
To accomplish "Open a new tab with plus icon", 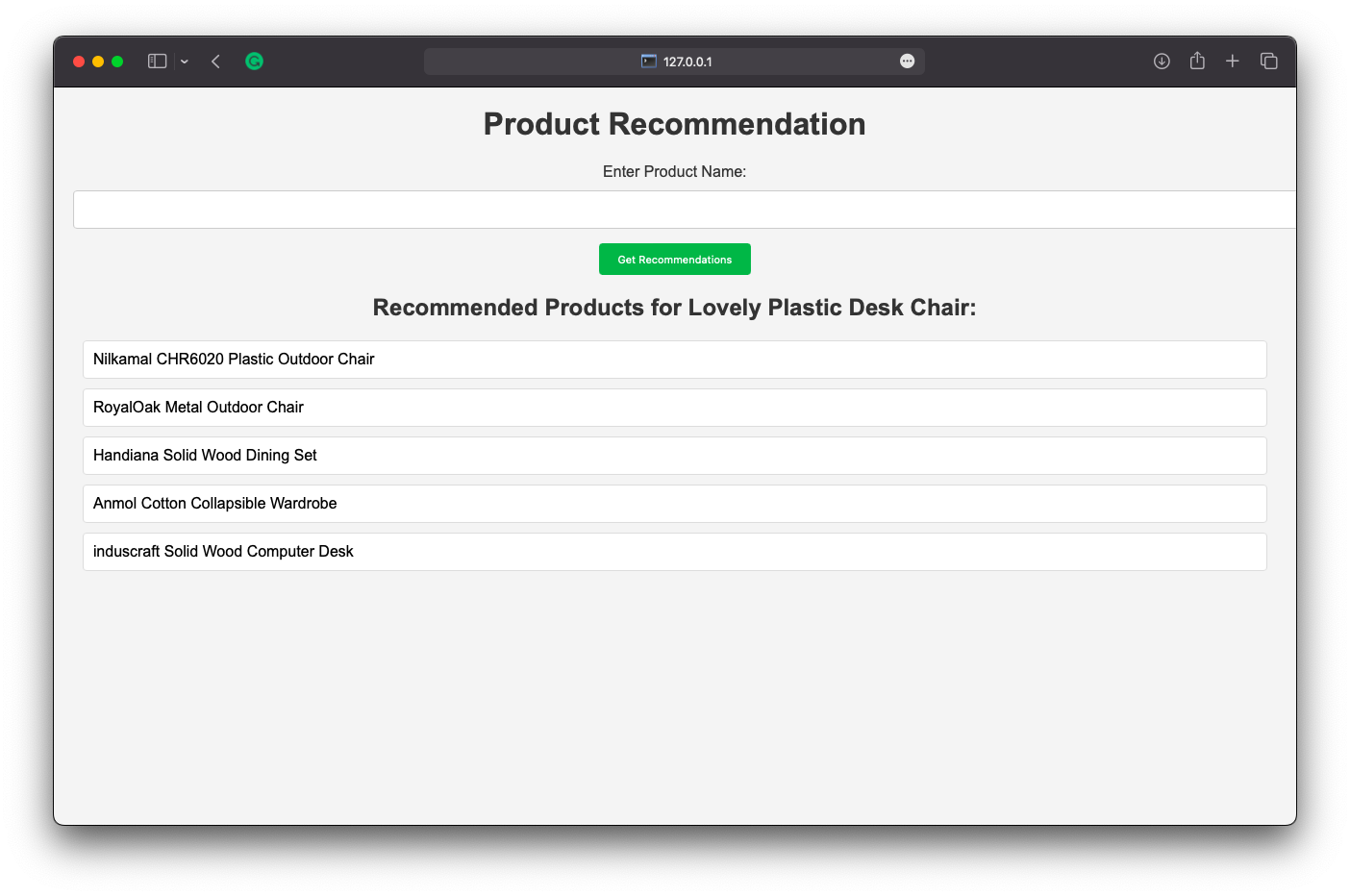I will [1232, 62].
